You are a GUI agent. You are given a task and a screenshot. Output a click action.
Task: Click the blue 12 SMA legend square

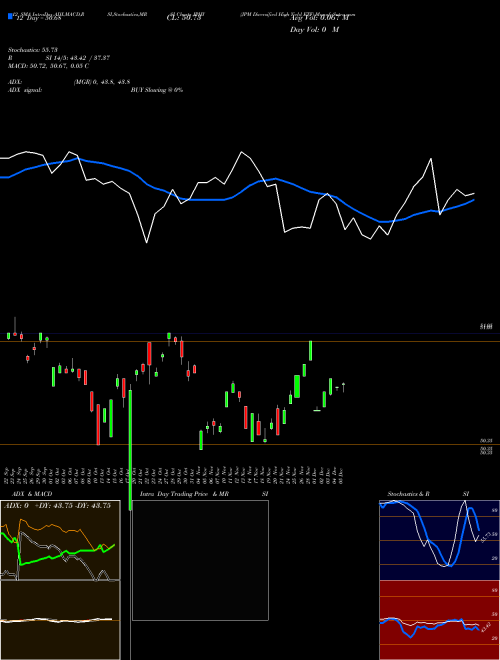click(11, 17)
